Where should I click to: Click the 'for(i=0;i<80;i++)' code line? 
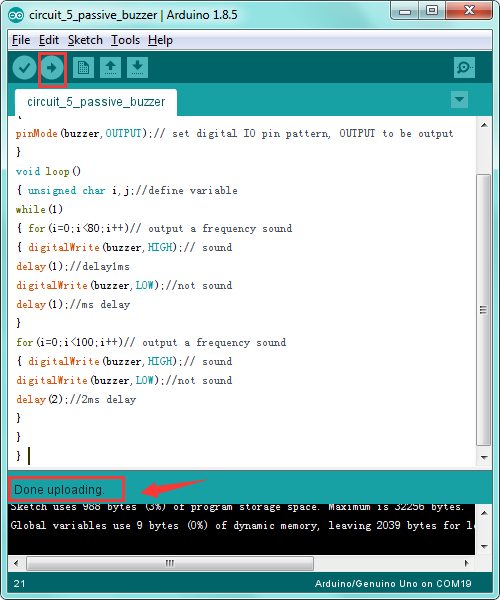point(154,228)
